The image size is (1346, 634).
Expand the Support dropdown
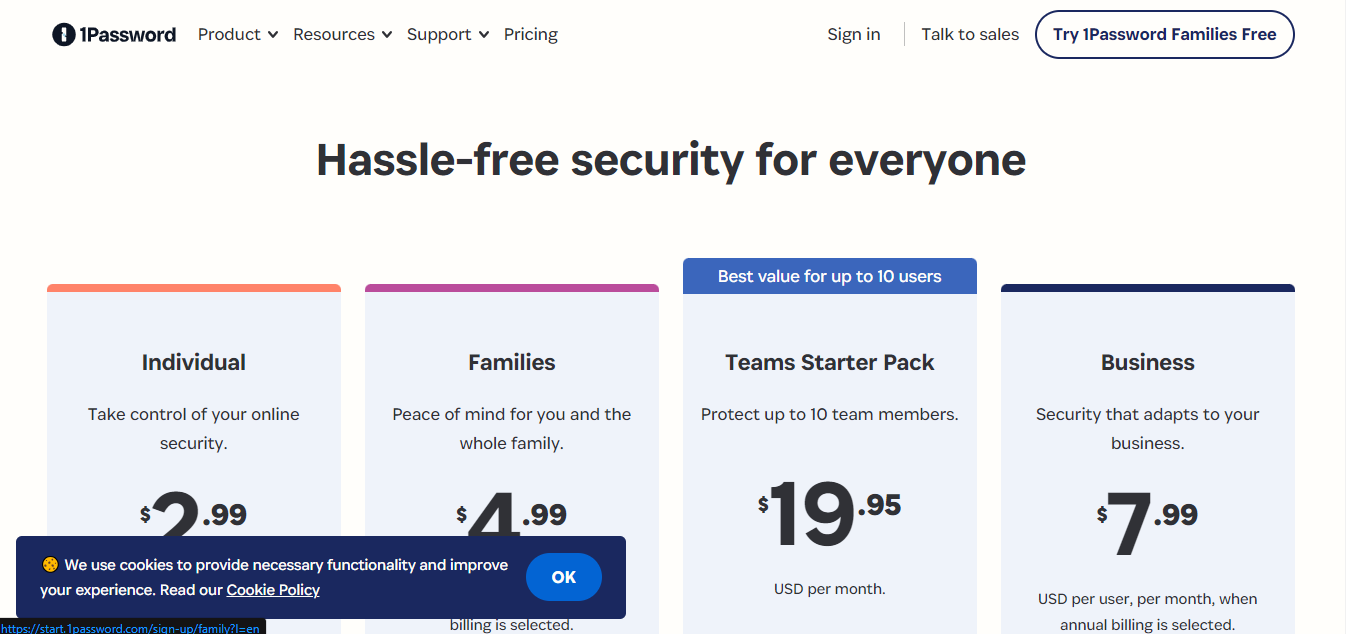point(447,35)
